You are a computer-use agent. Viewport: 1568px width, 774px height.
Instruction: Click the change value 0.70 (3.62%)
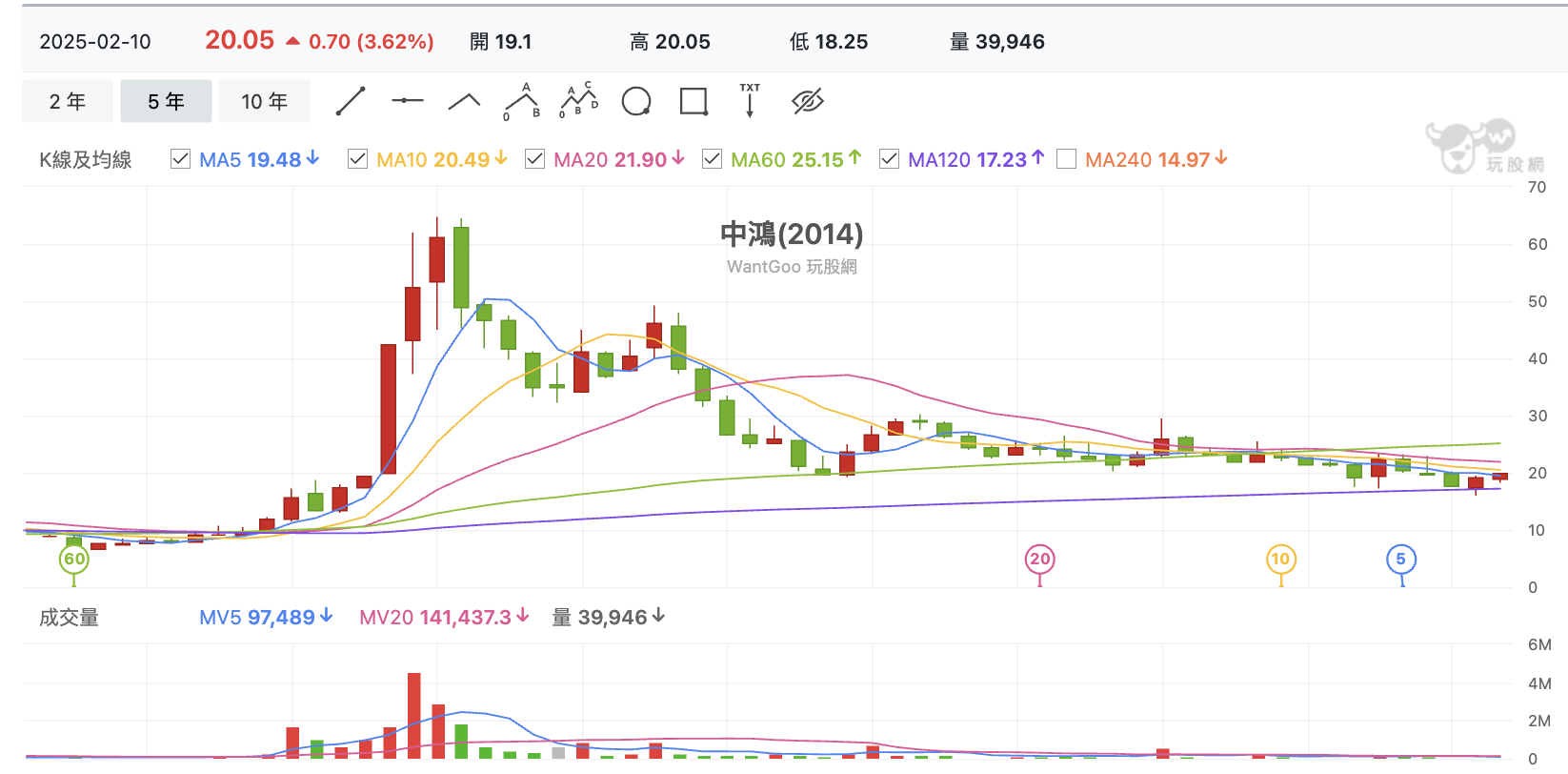click(371, 42)
